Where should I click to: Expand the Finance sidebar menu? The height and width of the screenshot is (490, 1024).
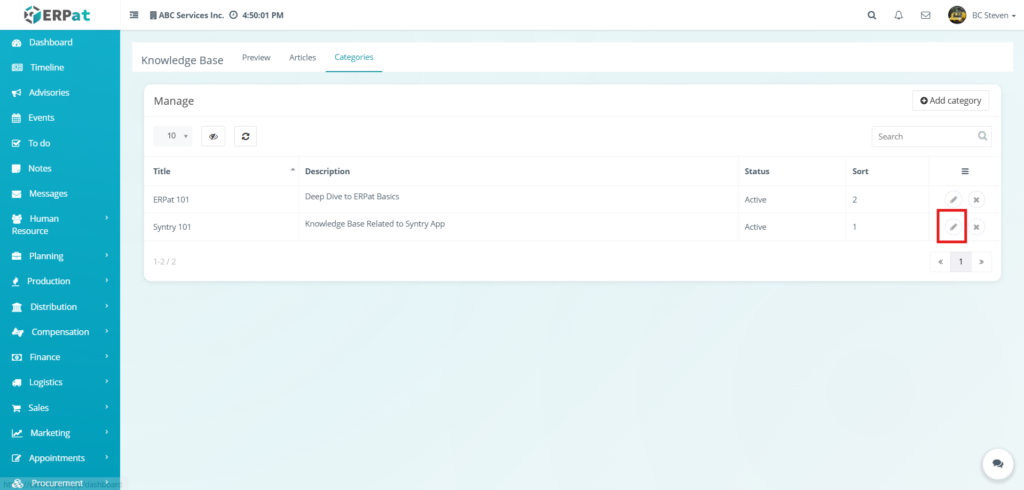(60, 357)
